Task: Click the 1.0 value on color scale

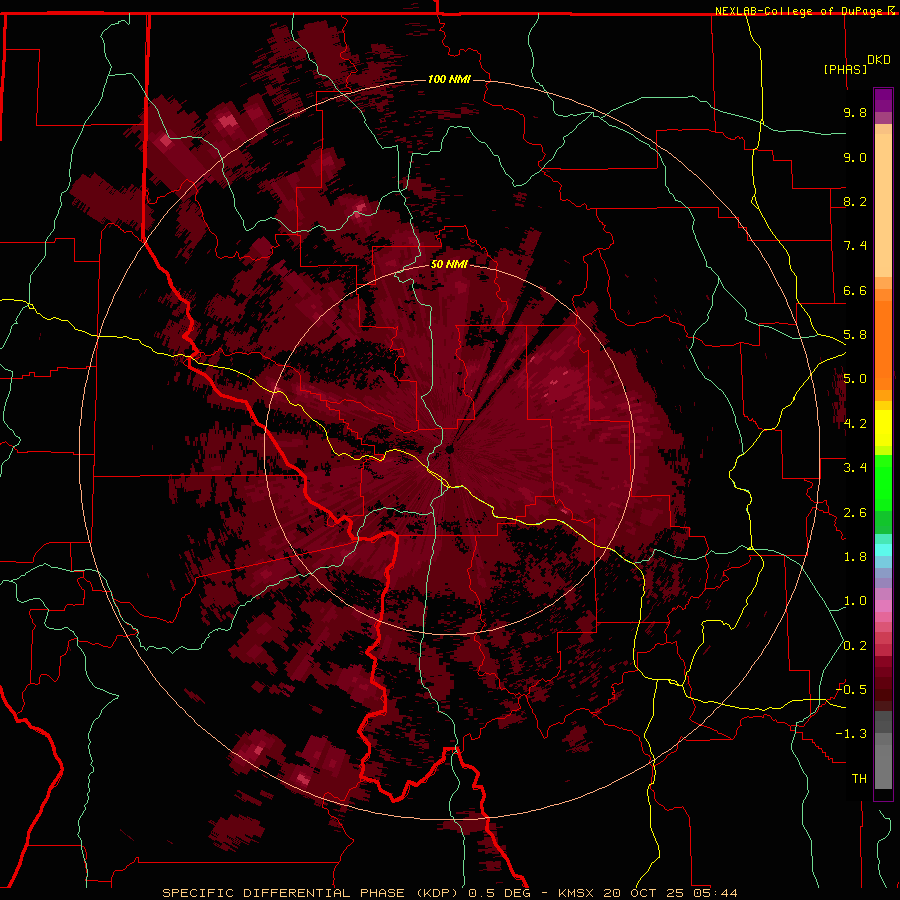Action: 855,601
